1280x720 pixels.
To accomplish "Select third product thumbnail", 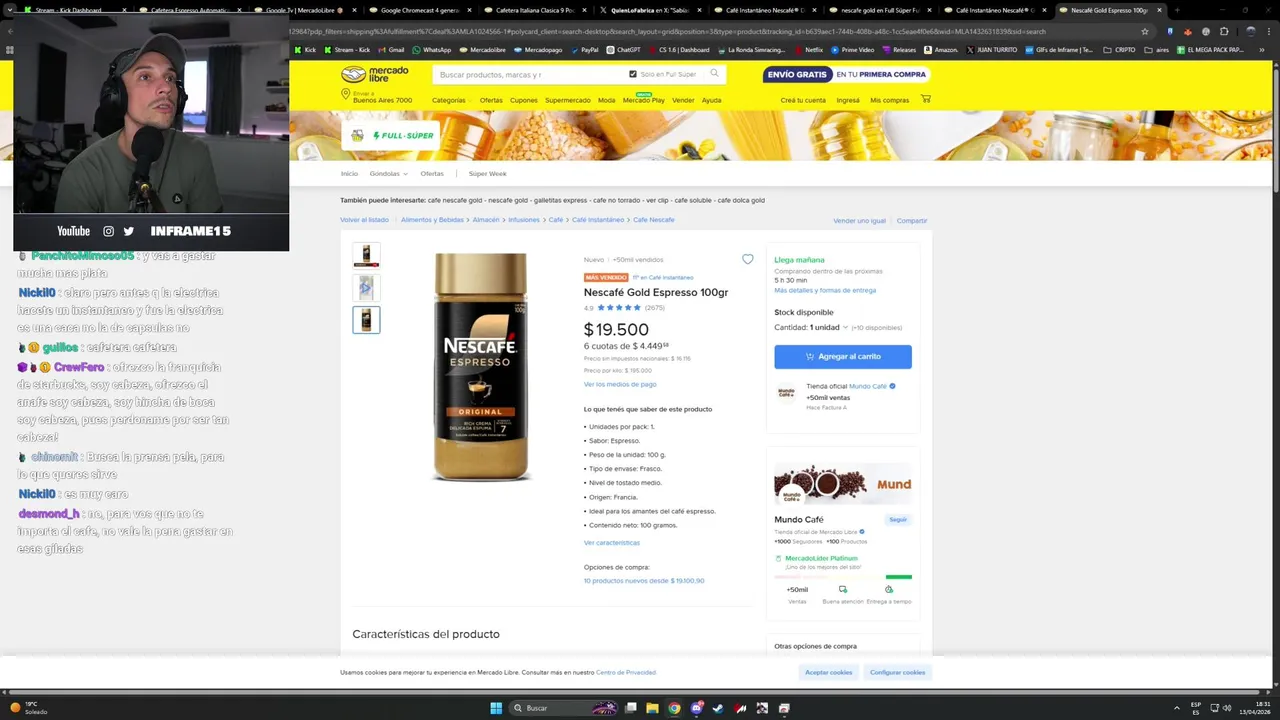I will pos(366,320).
